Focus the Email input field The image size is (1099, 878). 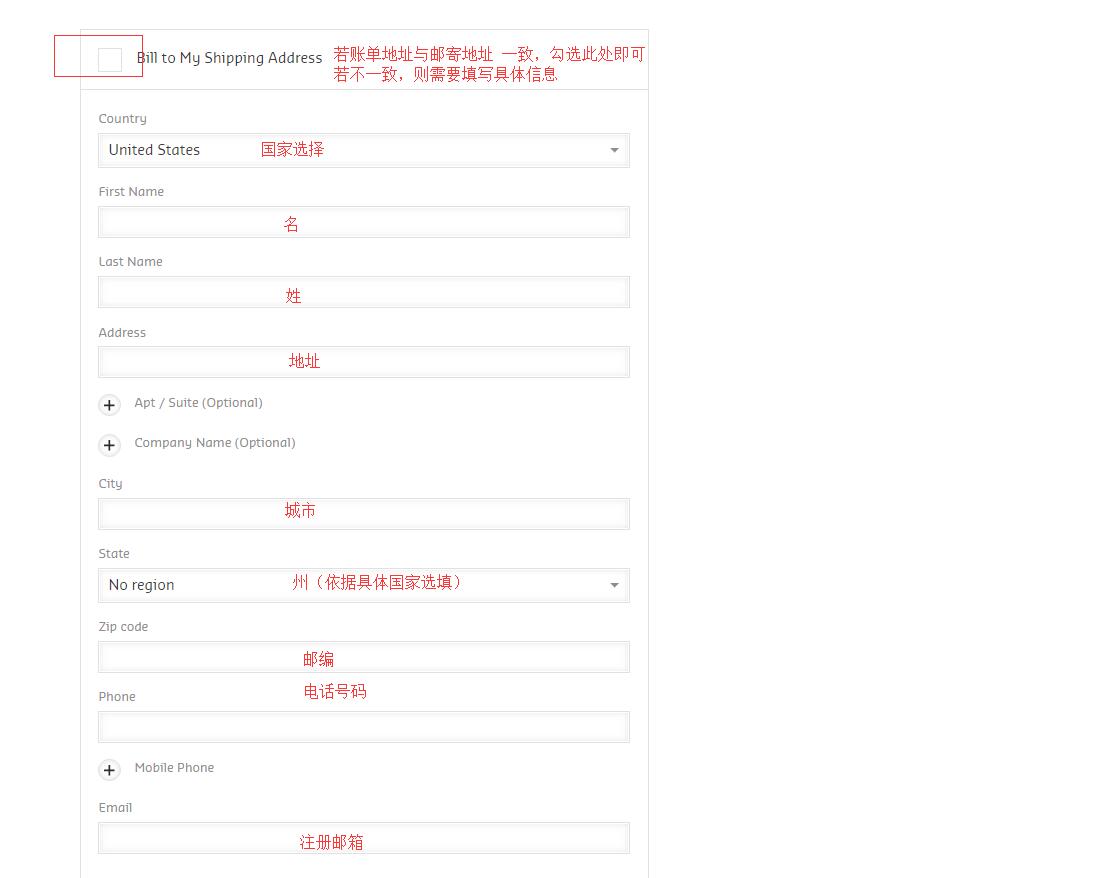[x=363, y=838]
